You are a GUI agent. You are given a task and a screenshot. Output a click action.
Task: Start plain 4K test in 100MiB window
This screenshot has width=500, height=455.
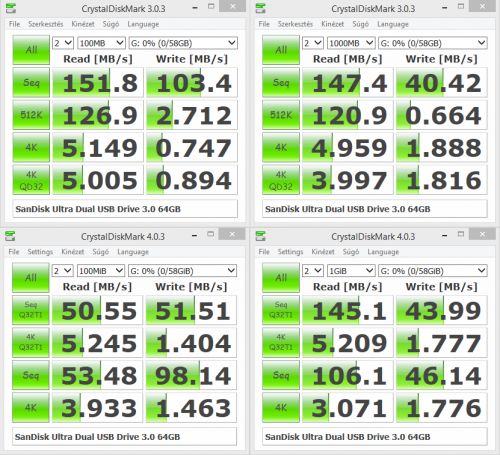click(x=31, y=408)
